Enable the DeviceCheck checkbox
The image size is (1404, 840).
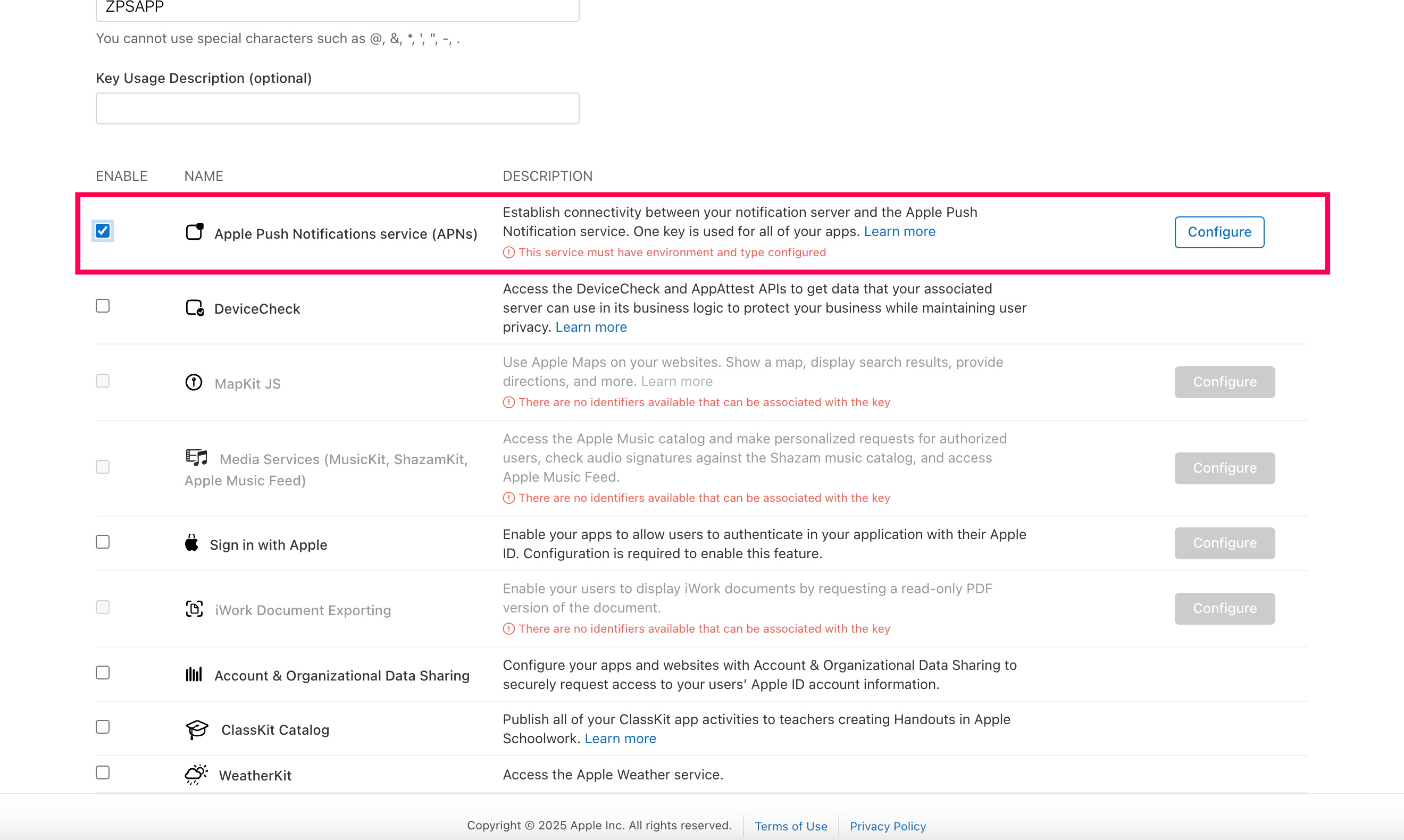click(x=103, y=306)
